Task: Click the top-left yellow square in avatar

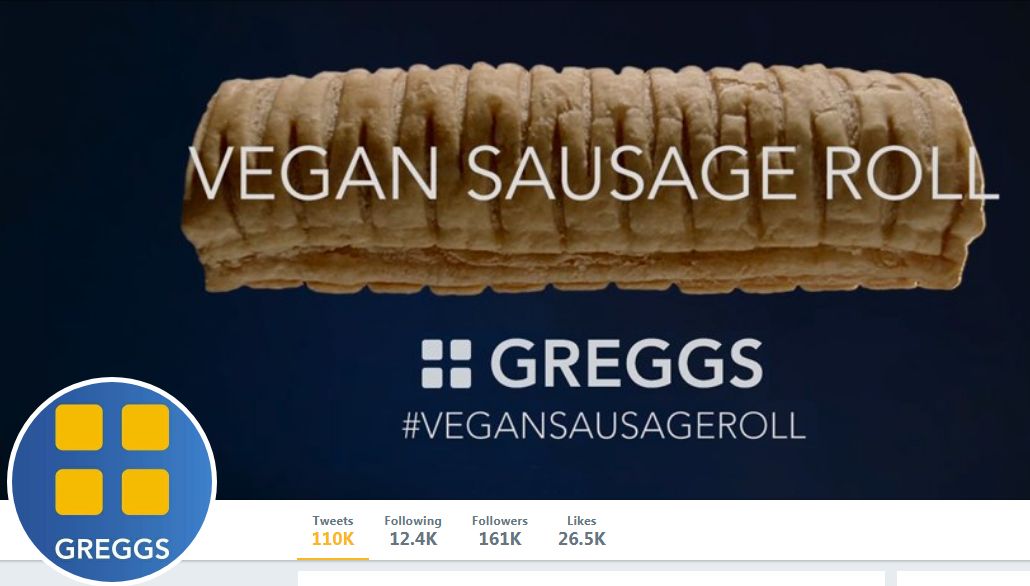Action: (79, 427)
